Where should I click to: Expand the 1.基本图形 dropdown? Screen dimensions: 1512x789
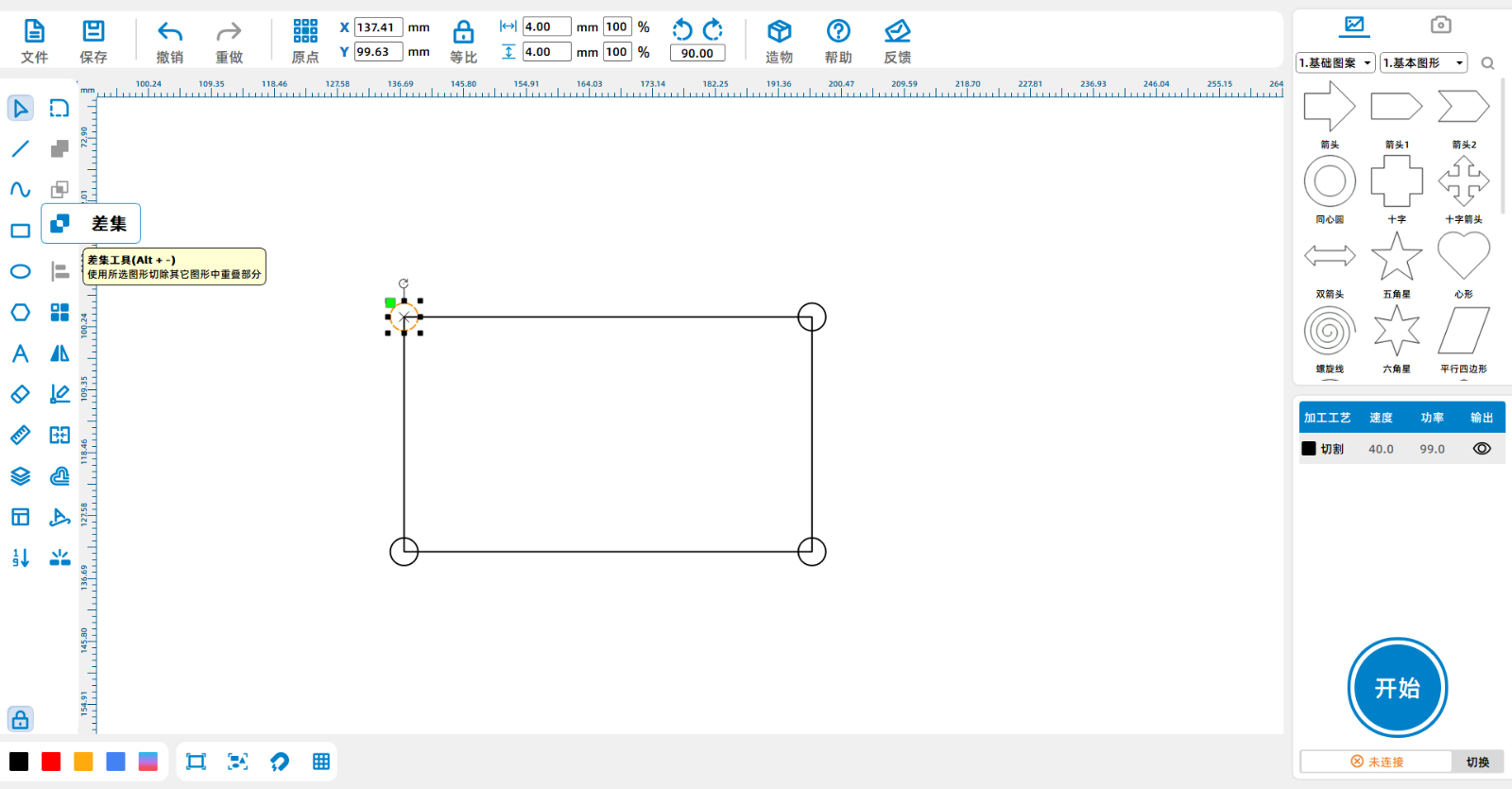click(x=1423, y=63)
